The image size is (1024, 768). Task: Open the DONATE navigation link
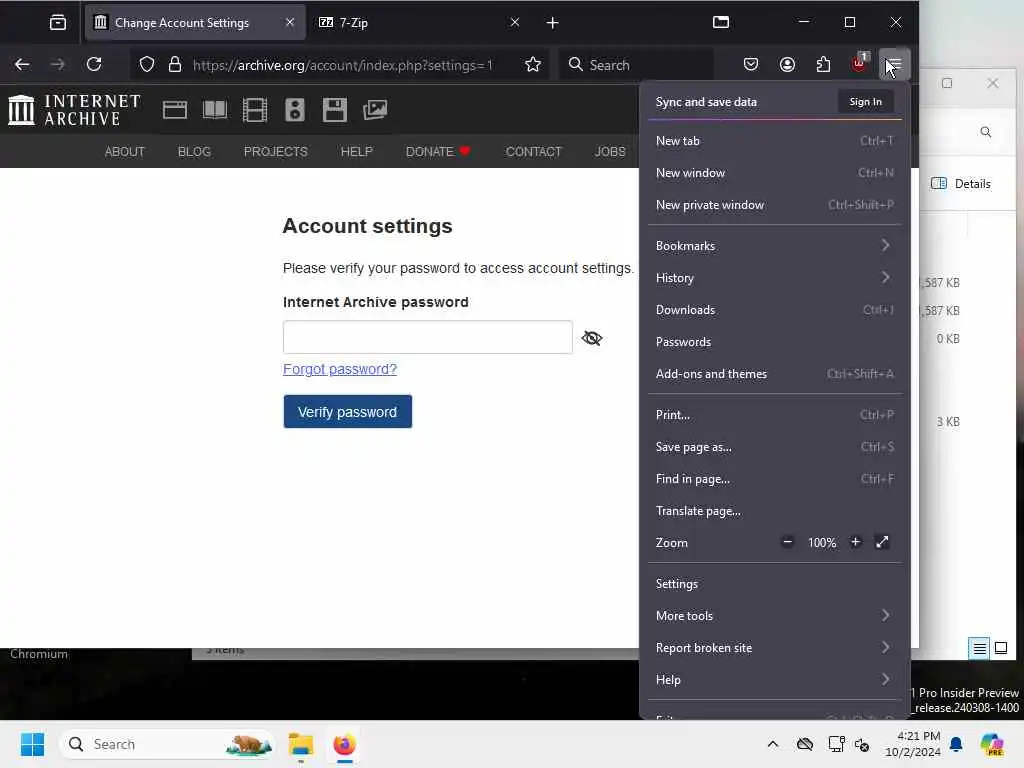pyautogui.click(x=438, y=152)
